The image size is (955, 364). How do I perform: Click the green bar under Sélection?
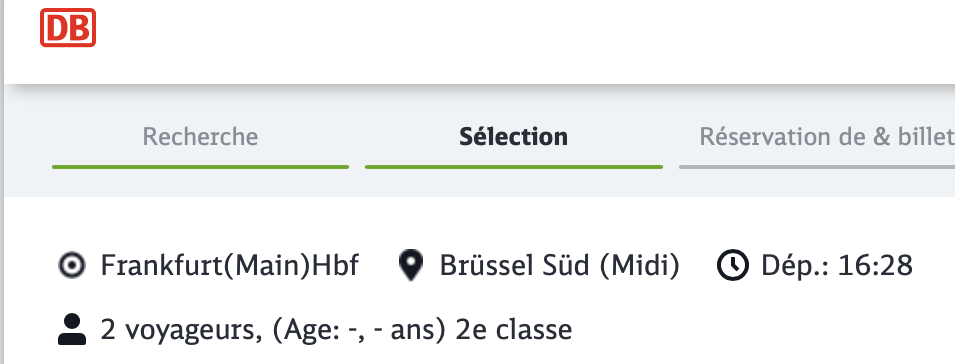(x=513, y=167)
